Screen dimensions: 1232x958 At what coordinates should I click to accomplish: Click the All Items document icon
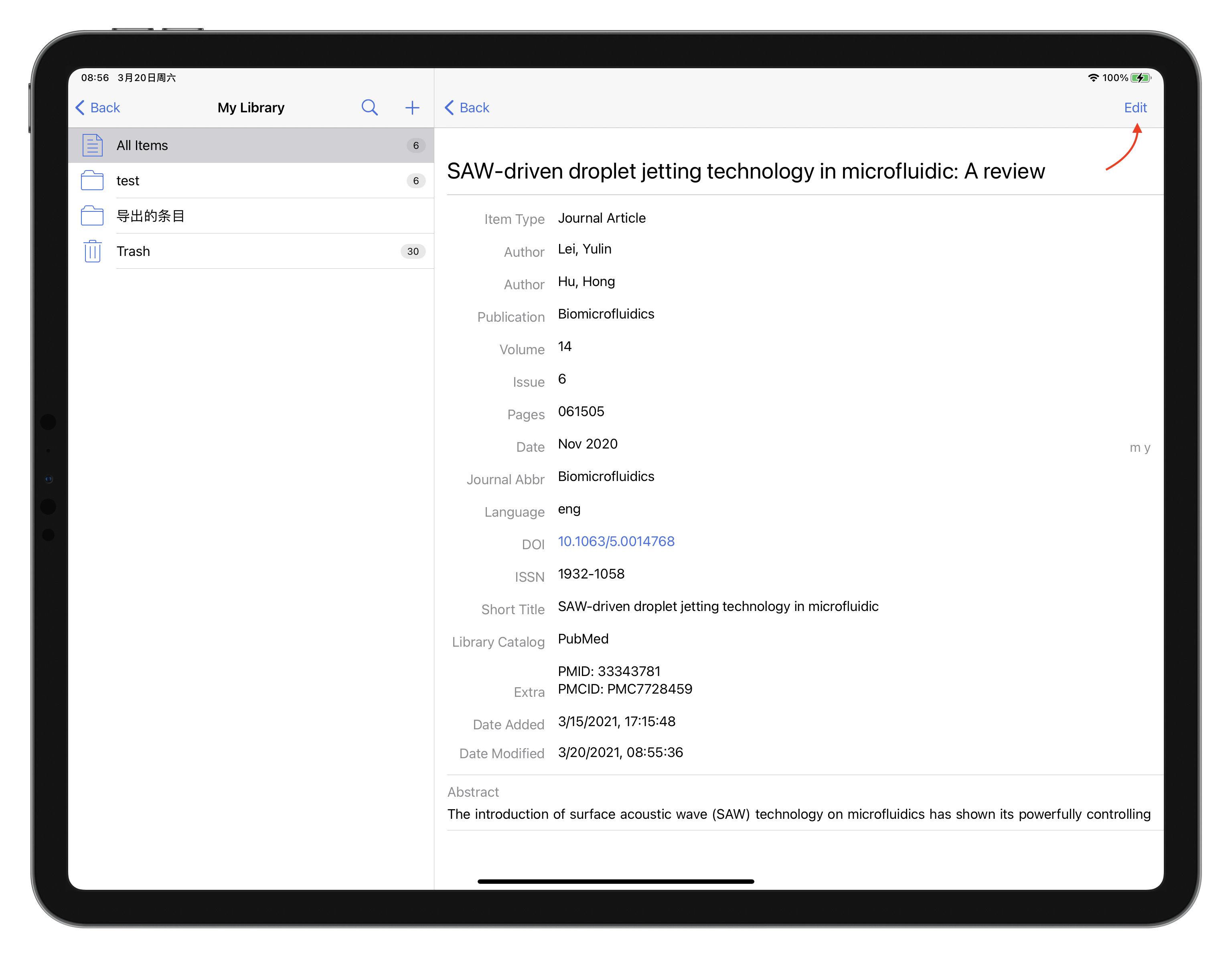click(93, 145)
